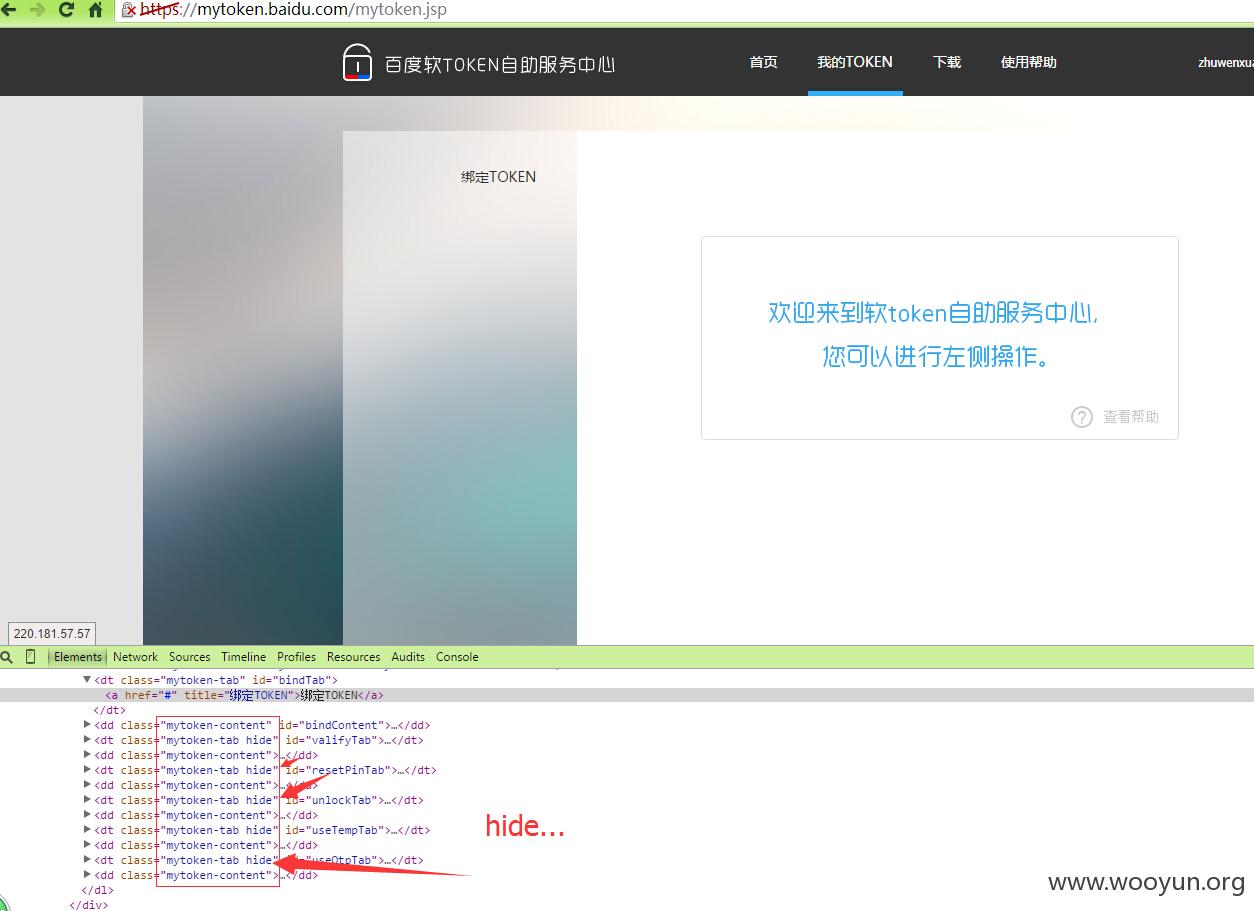Open the 查看帮助 link
The width and height of the screenshot is (1254, 911).
point(1131,417)
